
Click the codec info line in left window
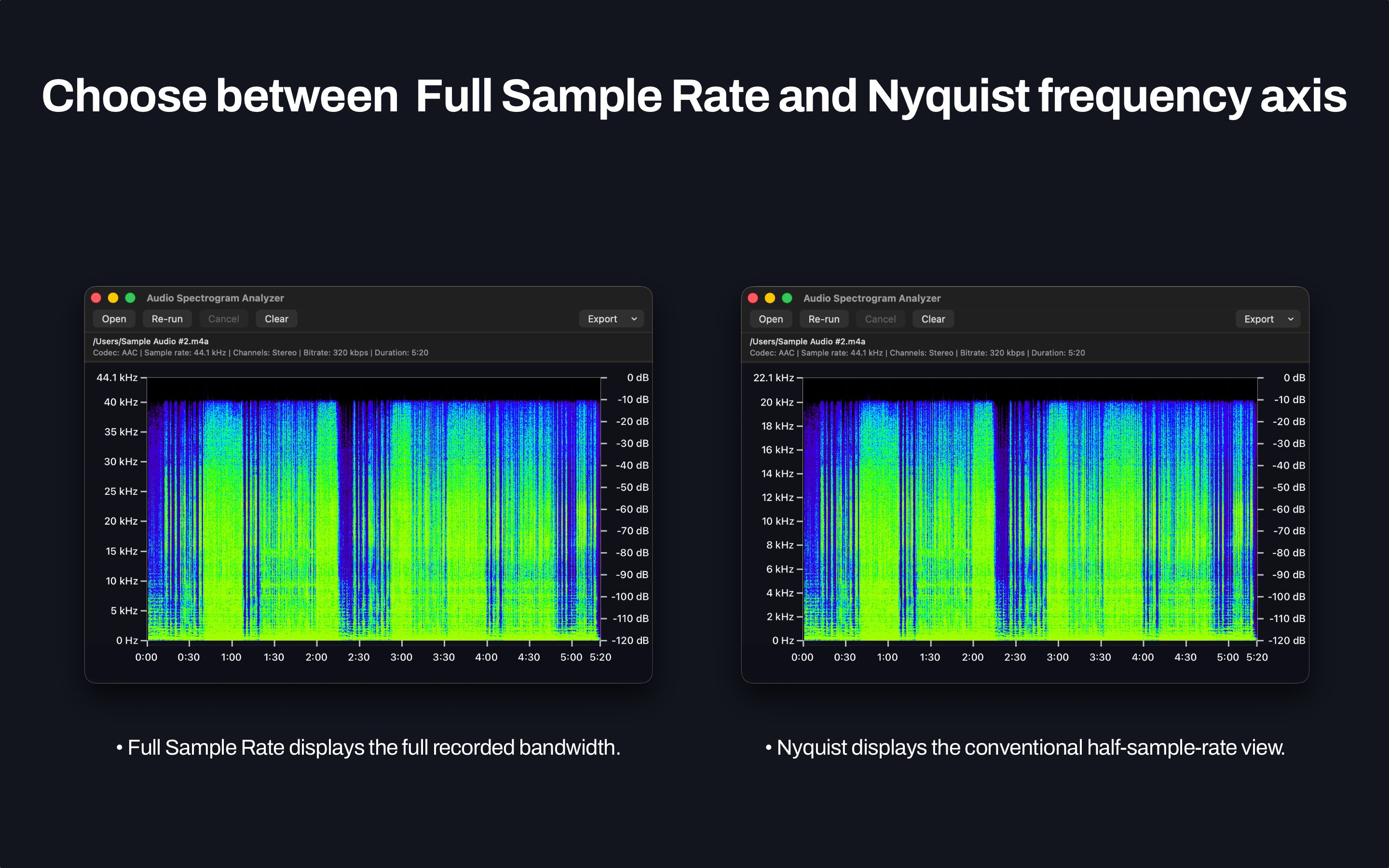[x=260, y=353]
